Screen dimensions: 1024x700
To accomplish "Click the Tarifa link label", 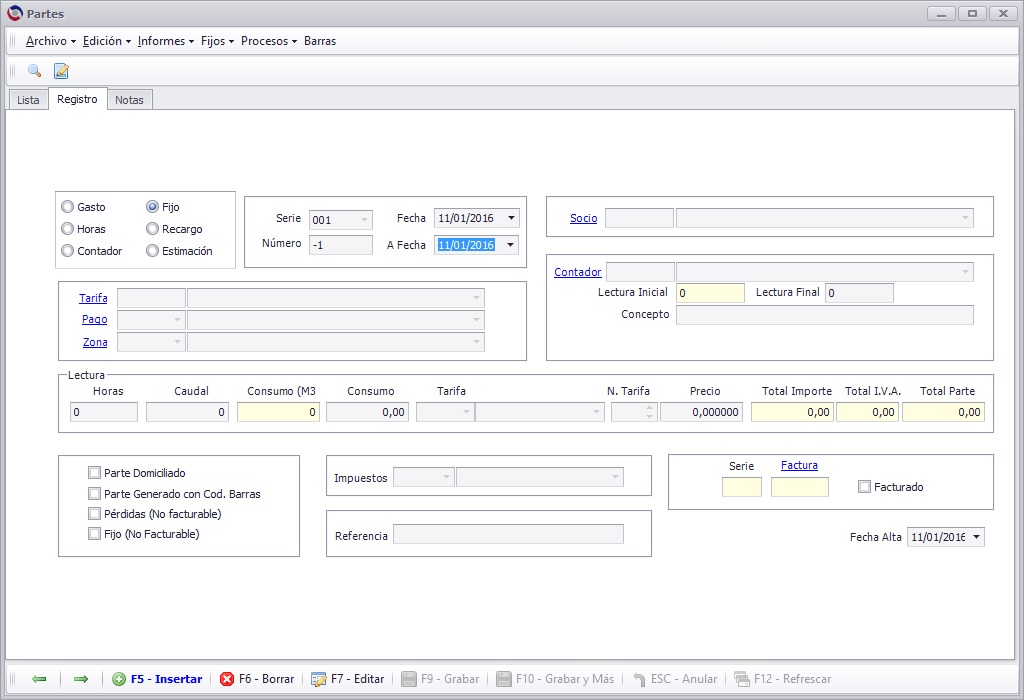I will click(x=93, y=298).
